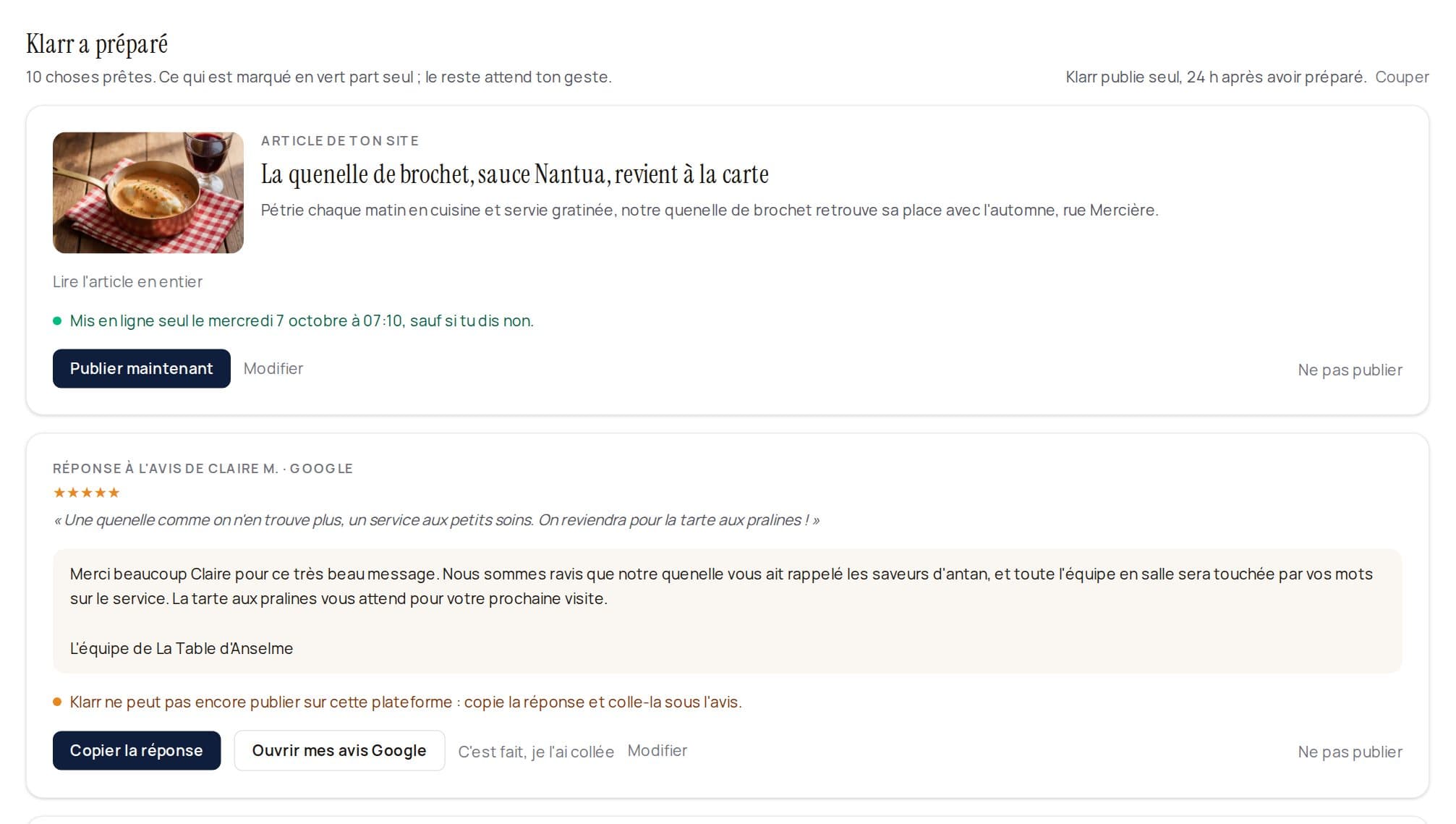Open Ouvrir mes avis Google

(339, 750)
